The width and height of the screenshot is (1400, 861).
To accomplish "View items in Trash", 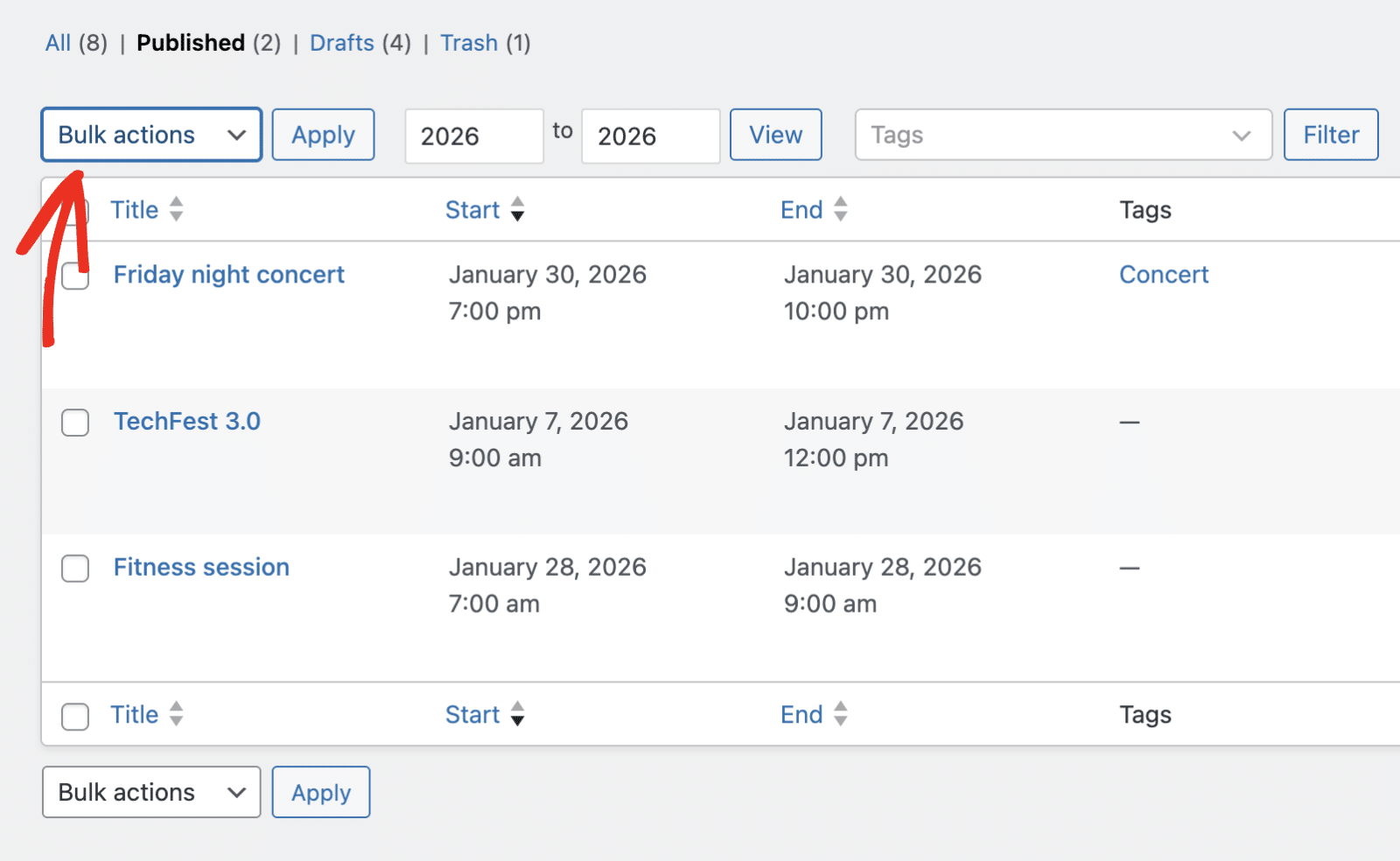I will coord(469,42).
